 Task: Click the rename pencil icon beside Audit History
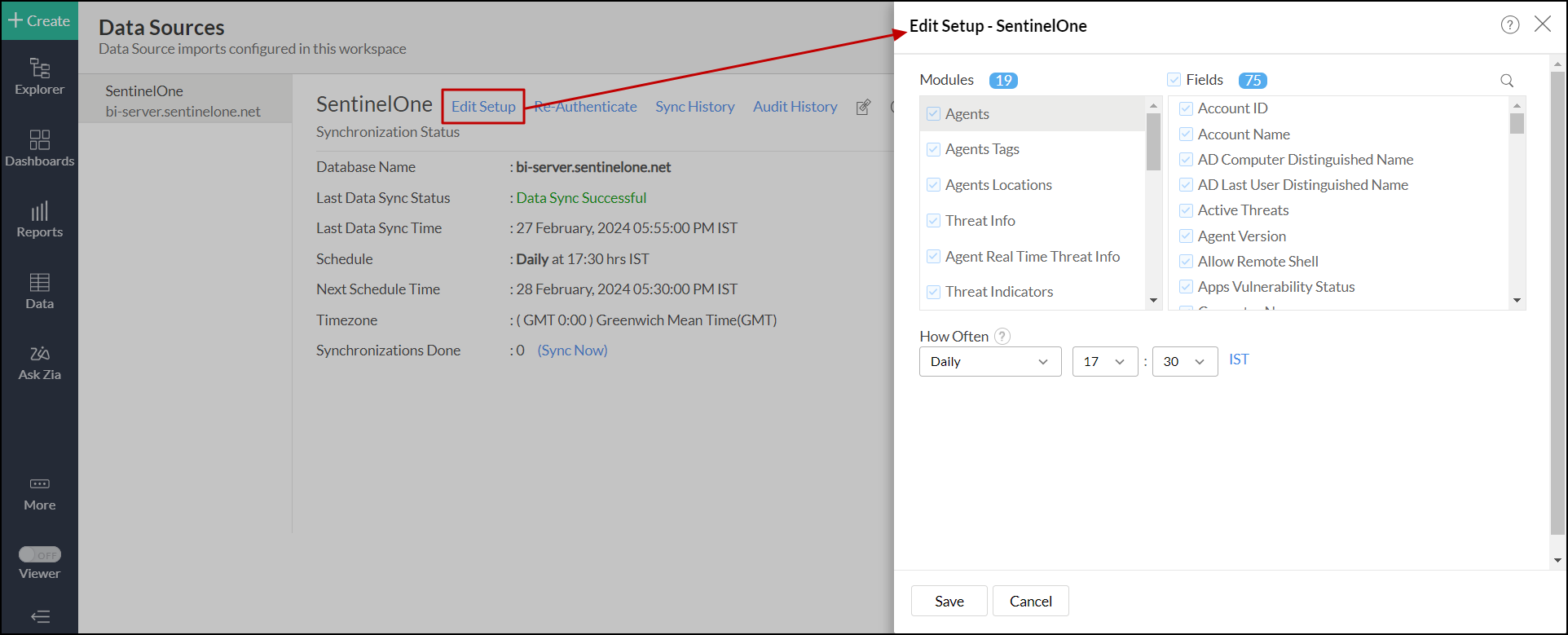(x=863, y=108)
